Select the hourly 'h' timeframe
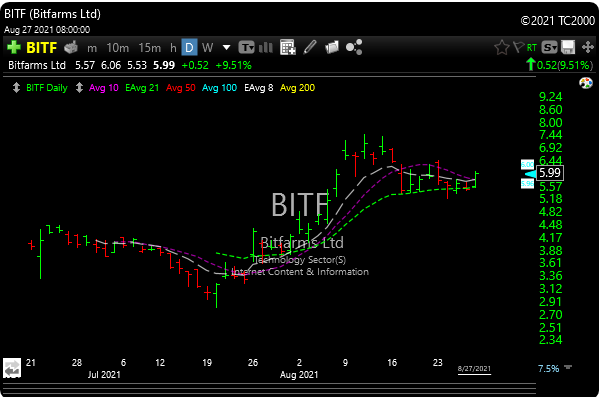This screenshot has height=397, width=599. (x=173, y=48)
